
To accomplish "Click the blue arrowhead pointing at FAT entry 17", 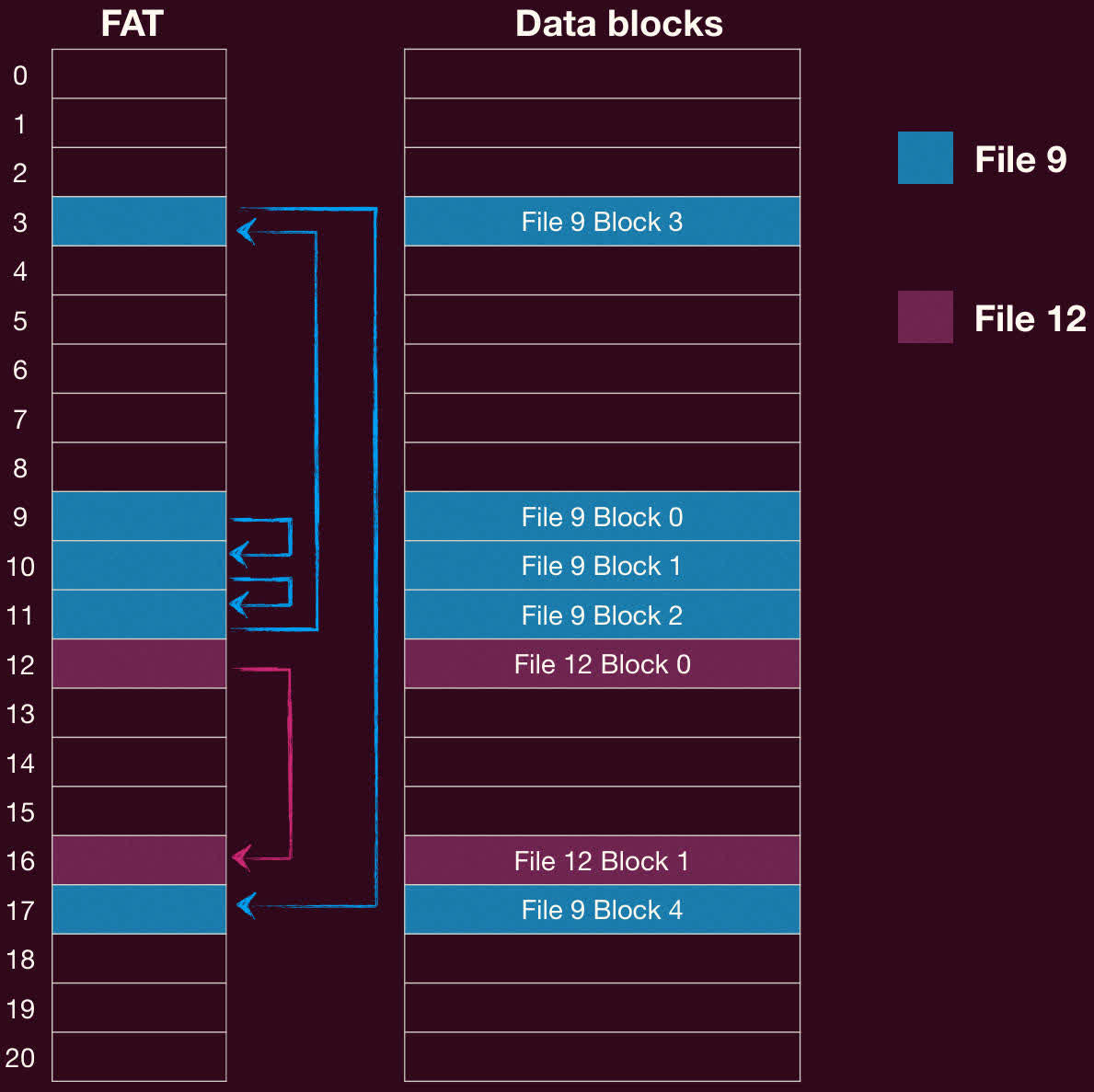I will [246, 905].
